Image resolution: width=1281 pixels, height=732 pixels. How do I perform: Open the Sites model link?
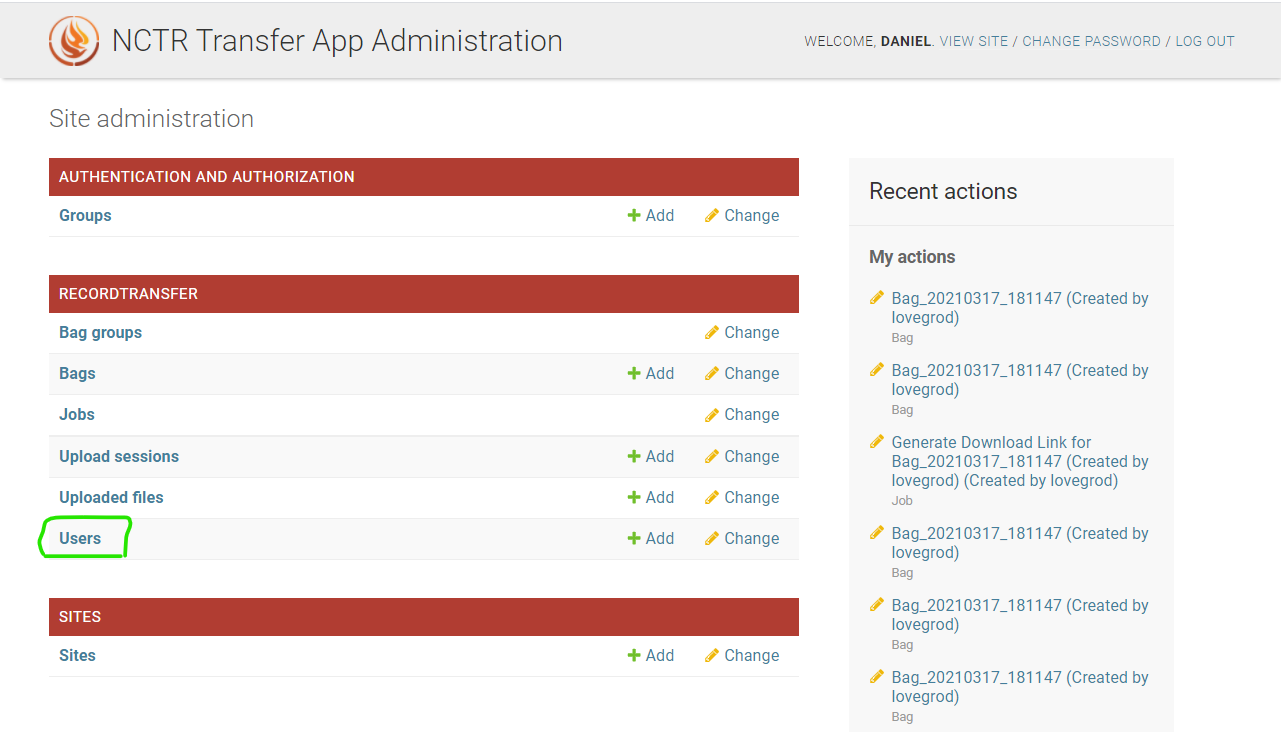[x=77, y=655]
